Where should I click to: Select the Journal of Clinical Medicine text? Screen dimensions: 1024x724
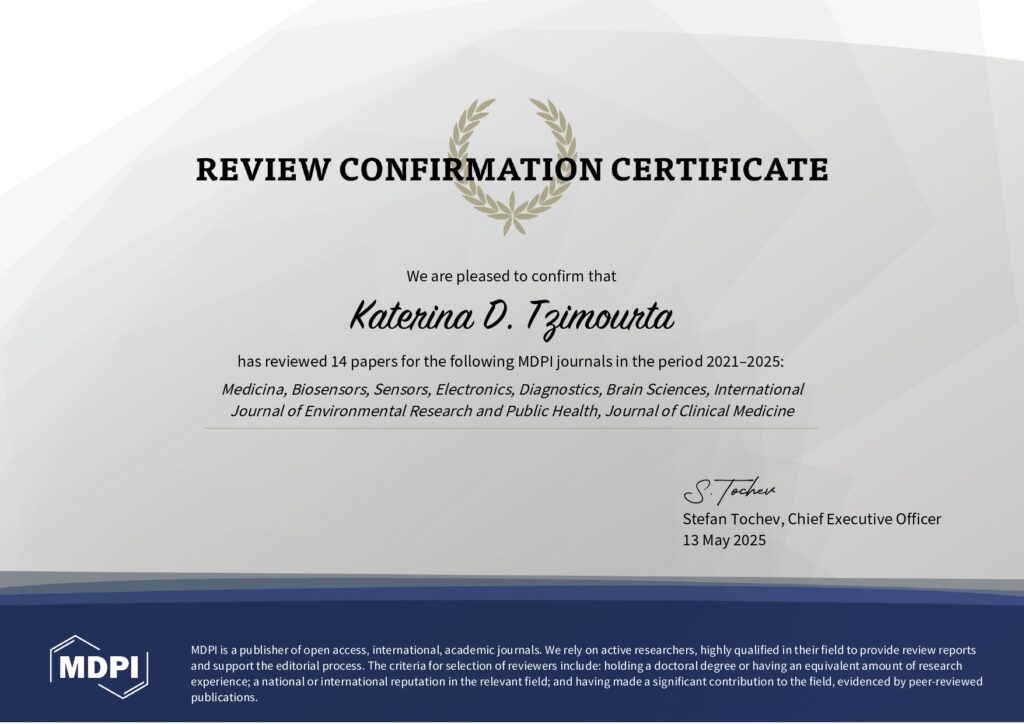[699, 411]
